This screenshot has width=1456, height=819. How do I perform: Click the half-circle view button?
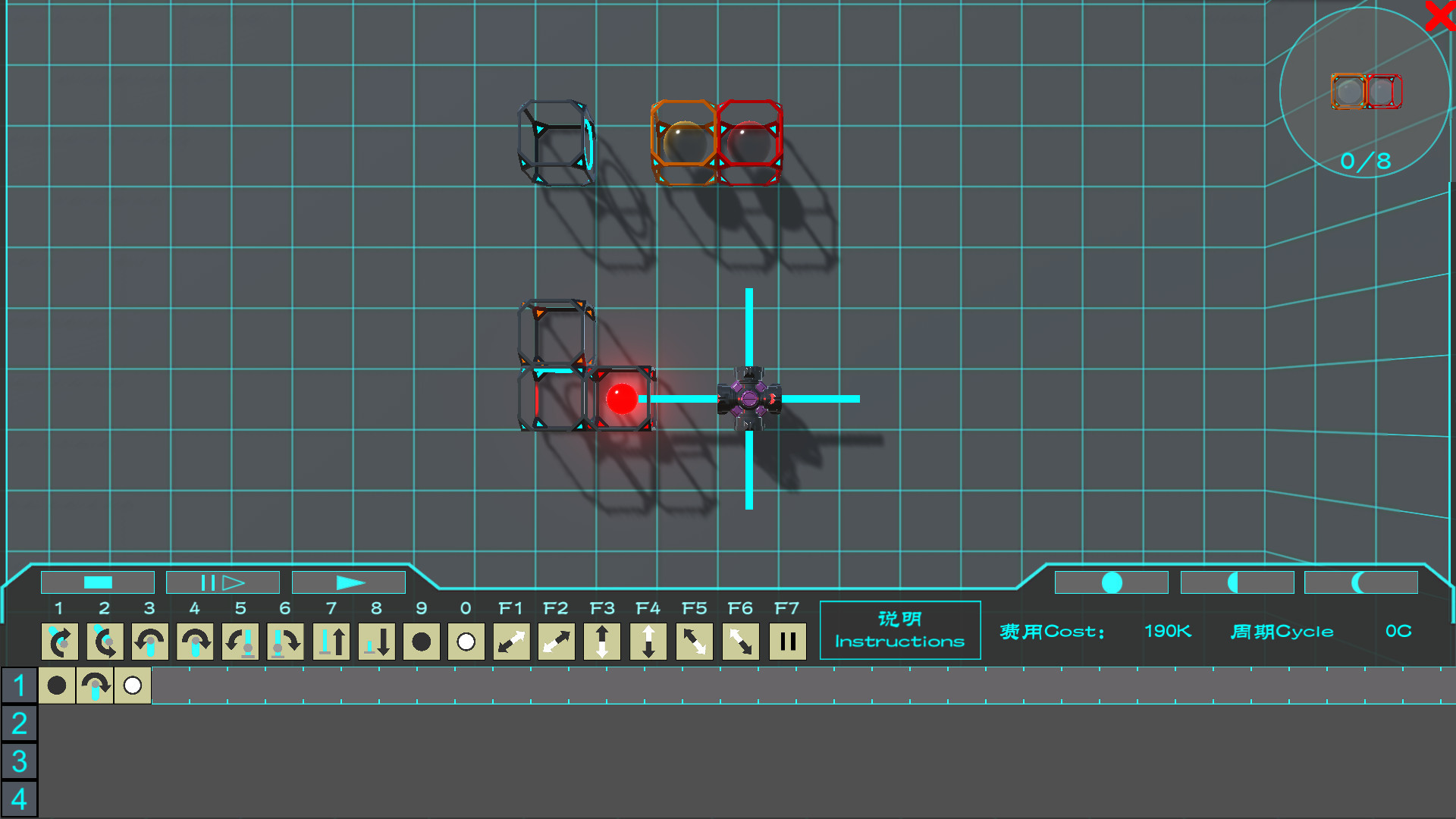[1238, 582]
